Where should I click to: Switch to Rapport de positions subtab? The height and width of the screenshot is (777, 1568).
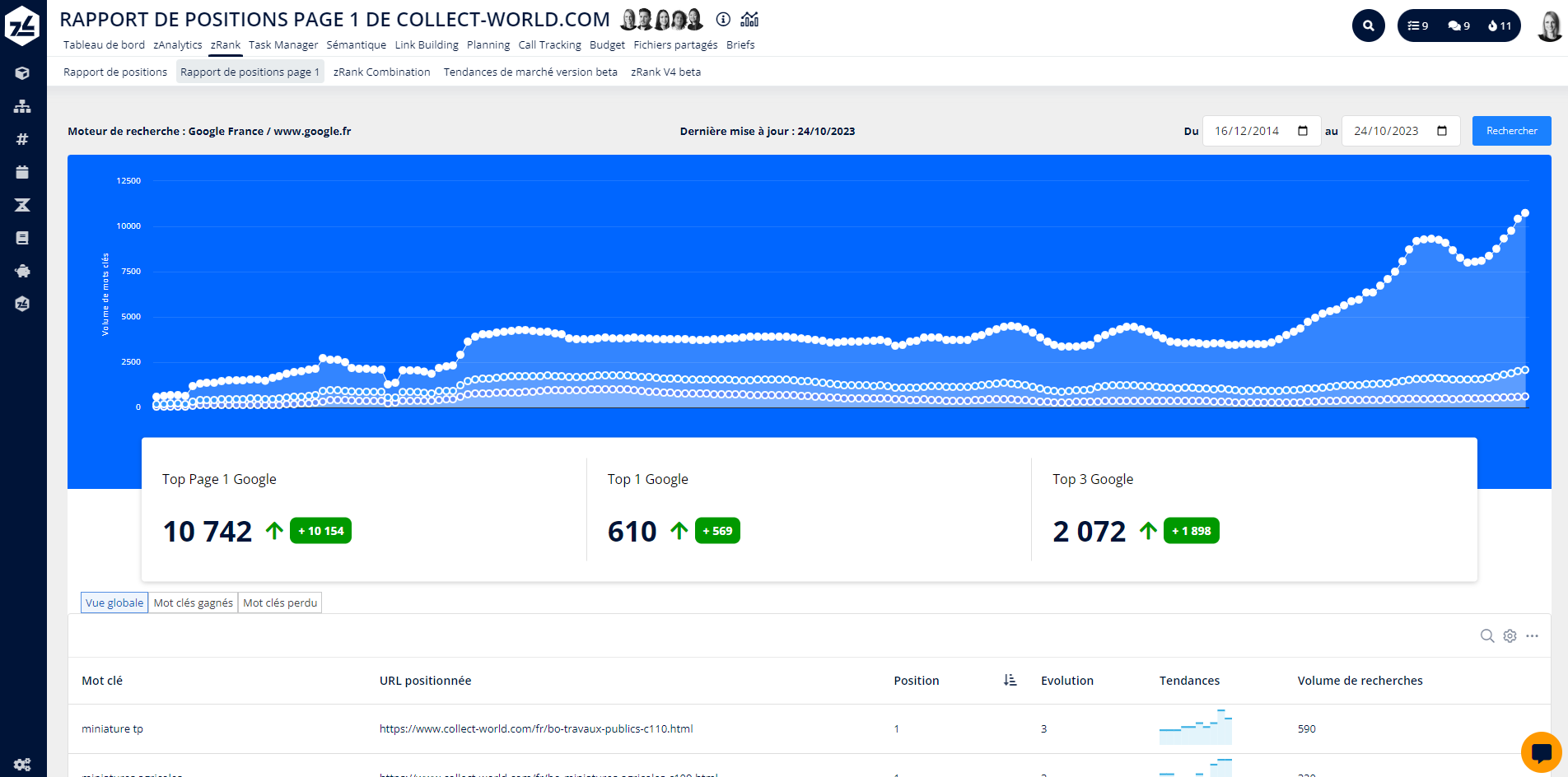[115, 72]
